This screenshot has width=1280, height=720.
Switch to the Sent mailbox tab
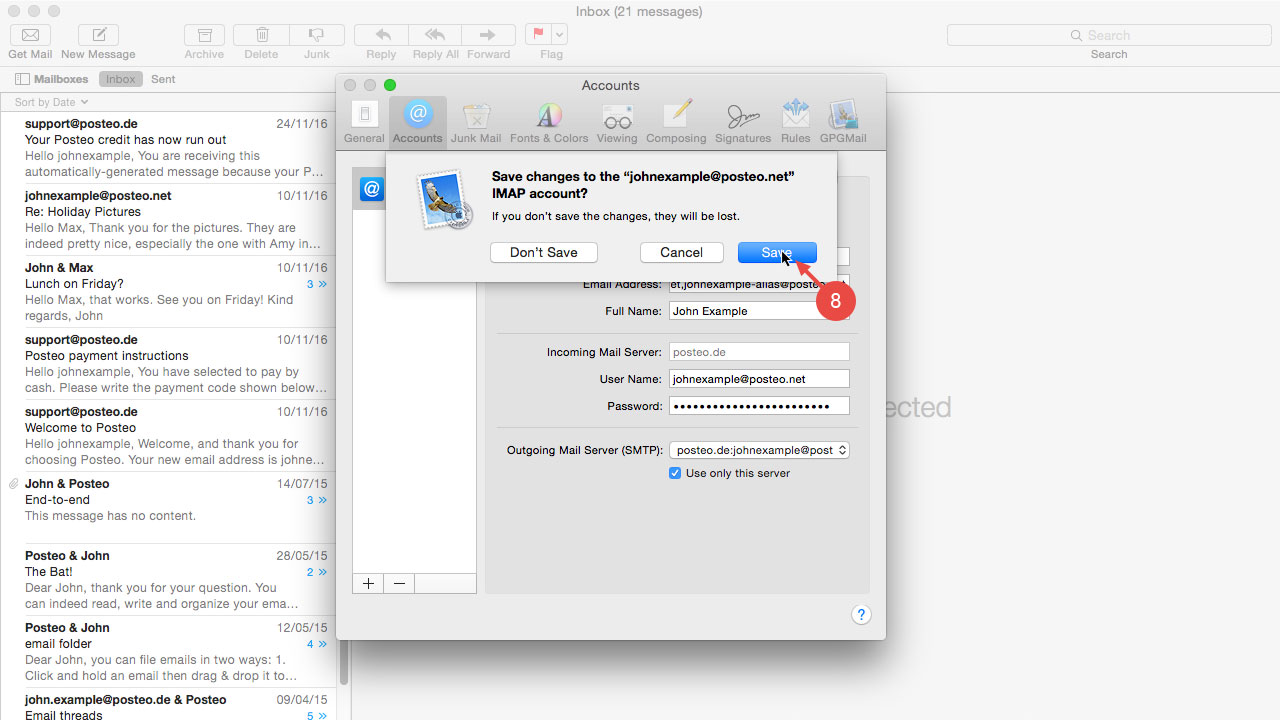(x=163, y=78)
